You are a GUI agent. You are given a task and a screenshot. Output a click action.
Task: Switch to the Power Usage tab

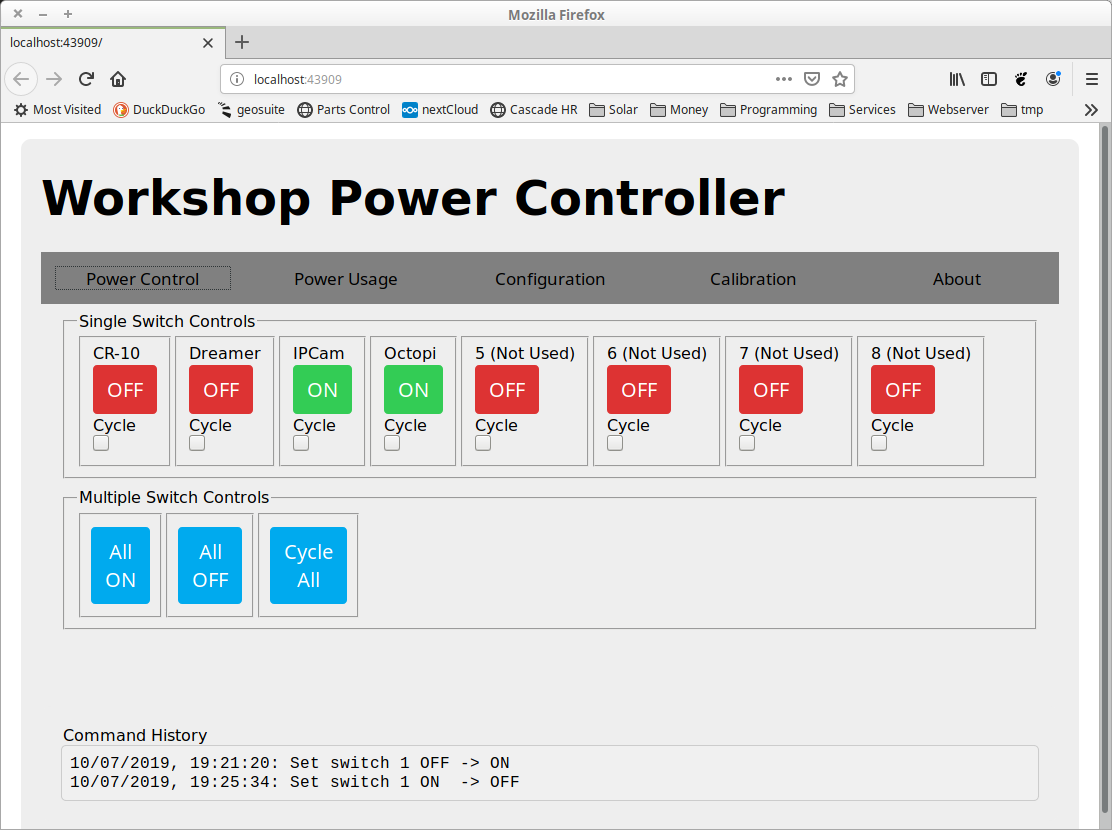[x=346, y=279]
